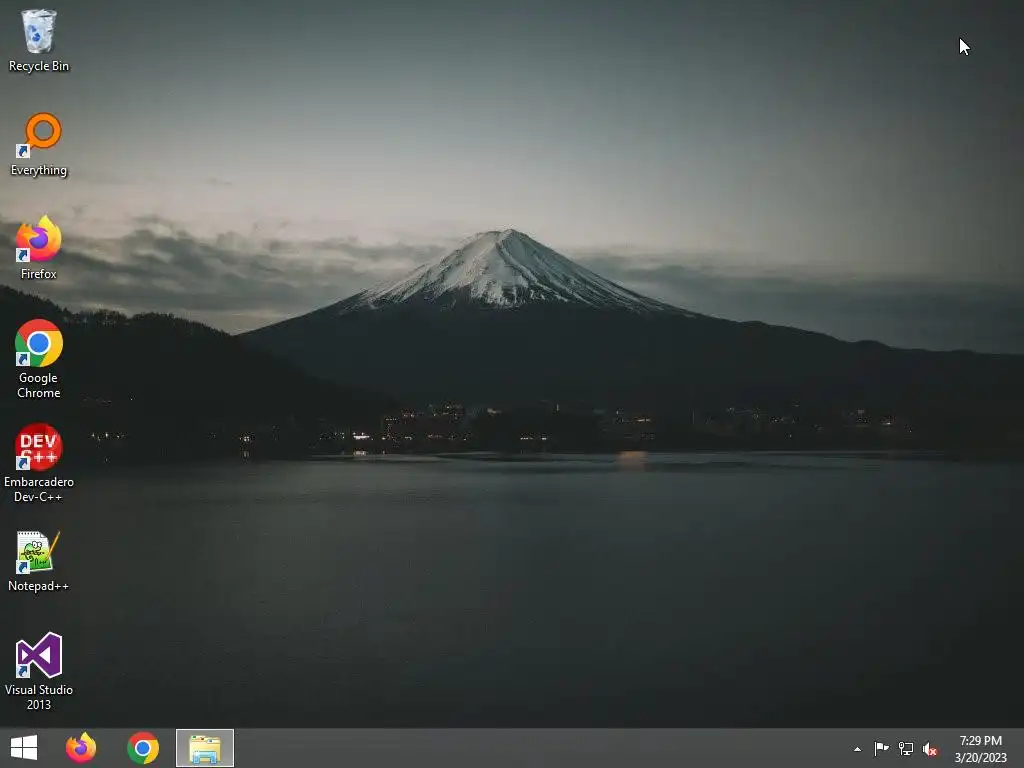The image size is (1024, 768).
Task: Open File Explorer from the taskbar
Action: click(x=205, y=748)
